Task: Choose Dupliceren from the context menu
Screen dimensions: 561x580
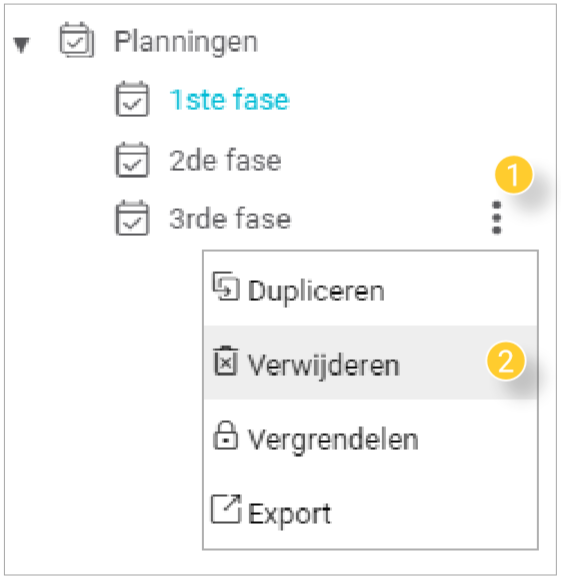Action: [x=370, y=289]
